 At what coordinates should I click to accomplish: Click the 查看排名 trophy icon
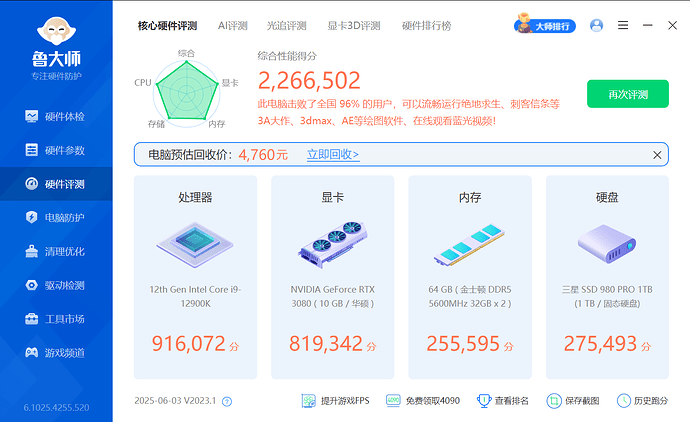click(484, 401)
